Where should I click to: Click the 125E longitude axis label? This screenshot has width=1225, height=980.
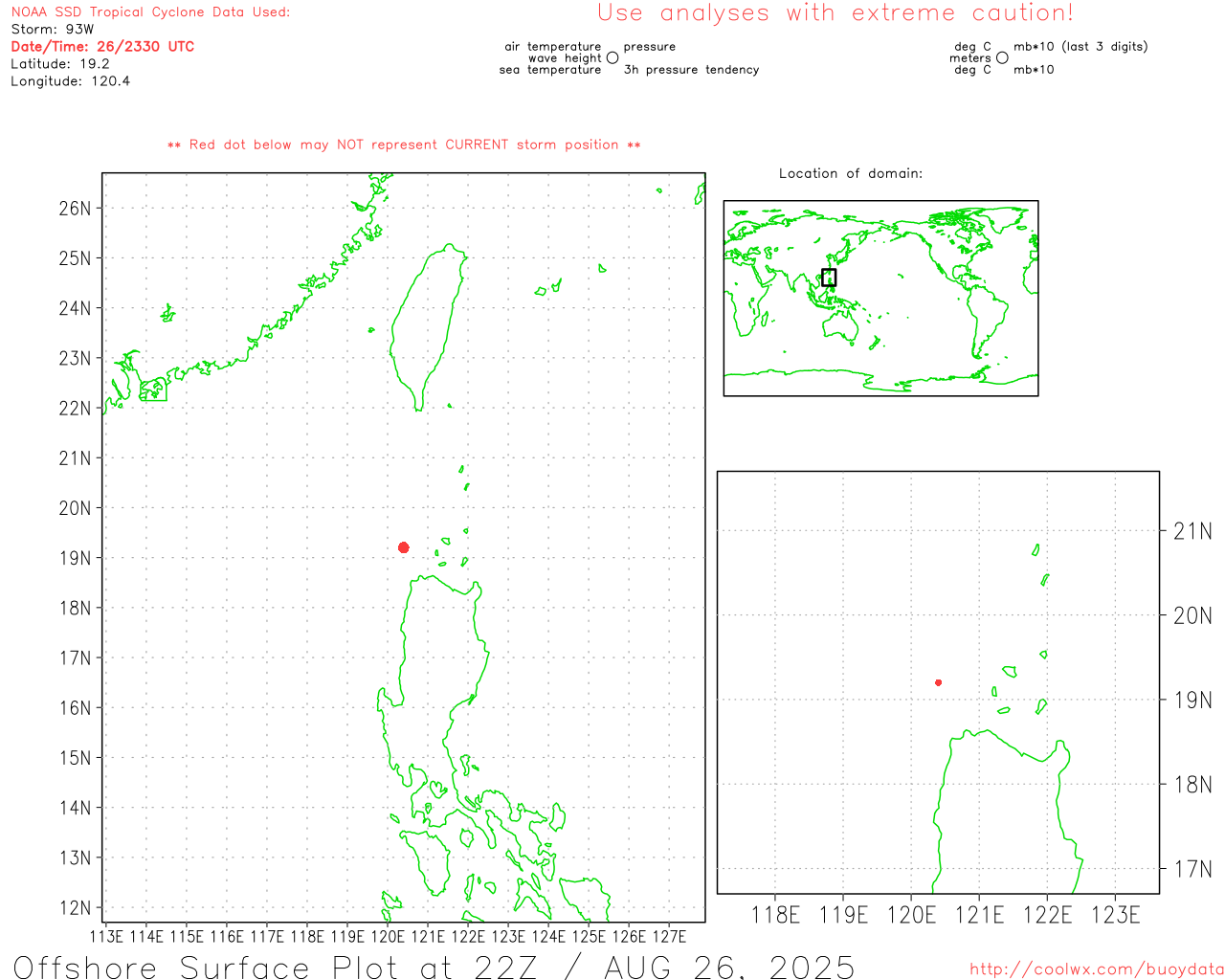pos(589,936)
